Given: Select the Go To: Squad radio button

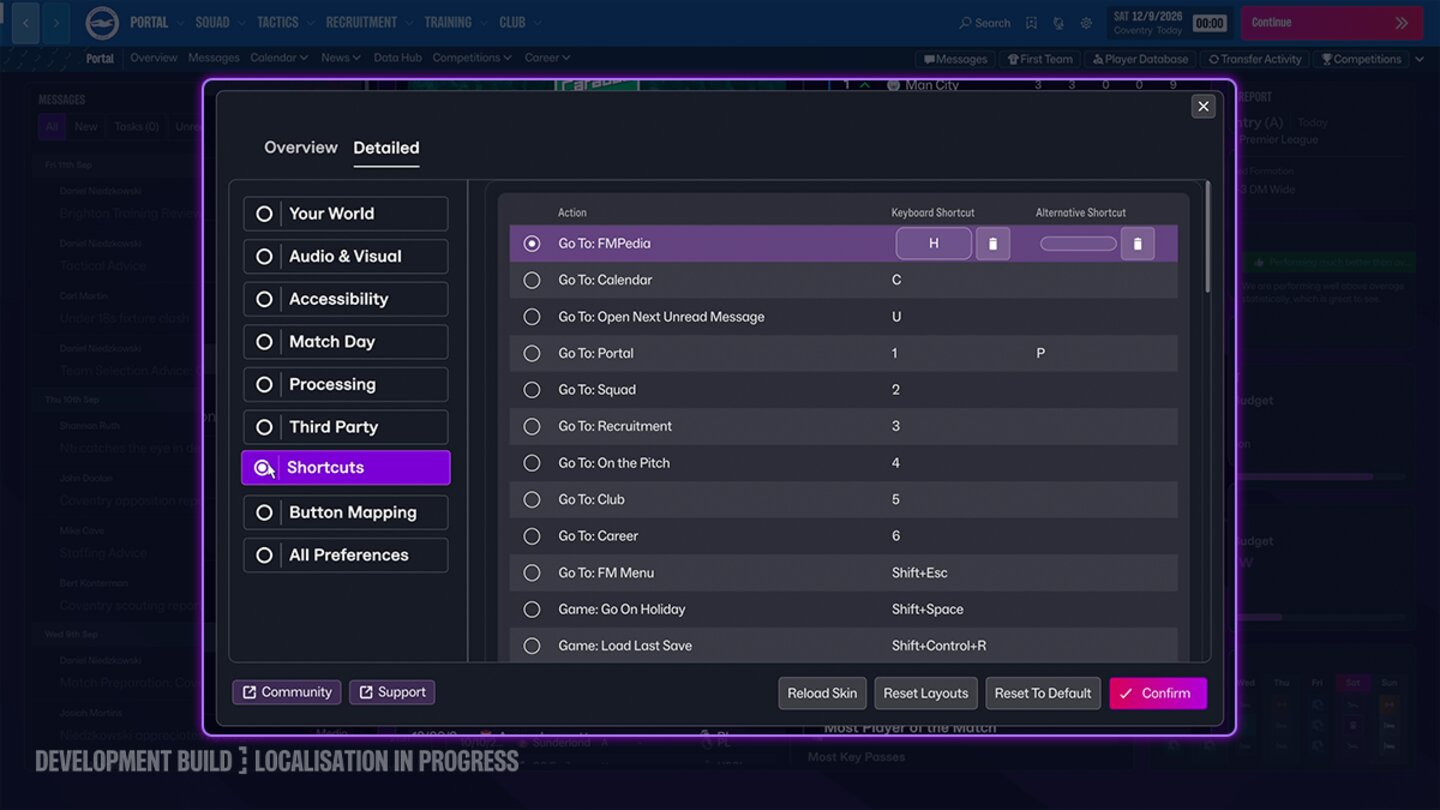Looking at the screenshot, I should pyautogui.click(x=532, y=390).
